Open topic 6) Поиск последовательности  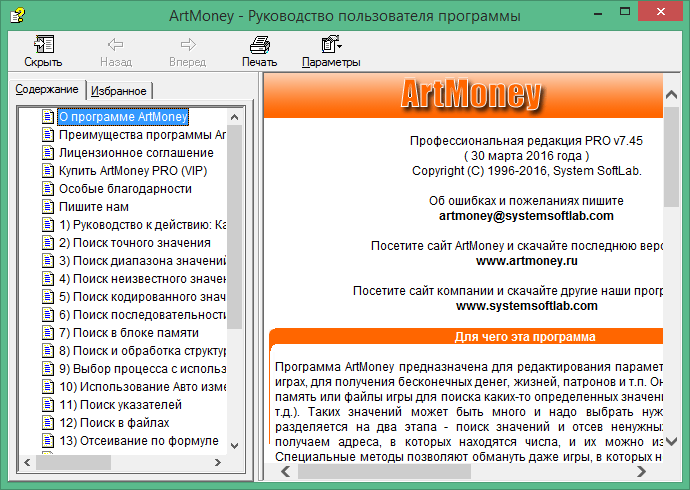[142, 315]
